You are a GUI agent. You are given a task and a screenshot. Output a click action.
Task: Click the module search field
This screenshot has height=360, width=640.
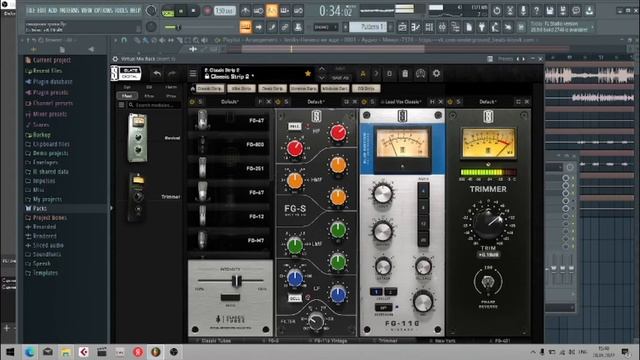click(x=154, y=105)
